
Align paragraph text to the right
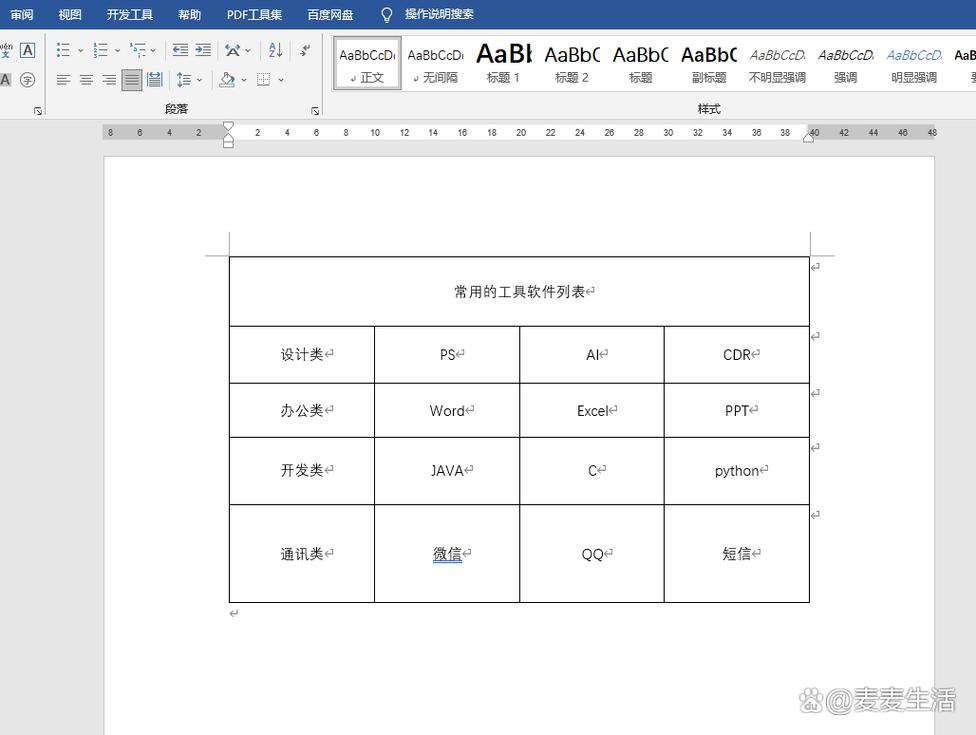[109, 80]
